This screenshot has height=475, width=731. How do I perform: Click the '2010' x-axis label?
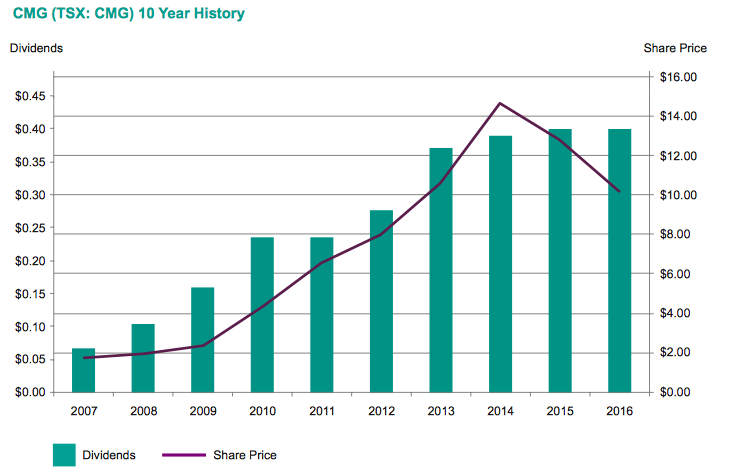(x=262, y=411)
